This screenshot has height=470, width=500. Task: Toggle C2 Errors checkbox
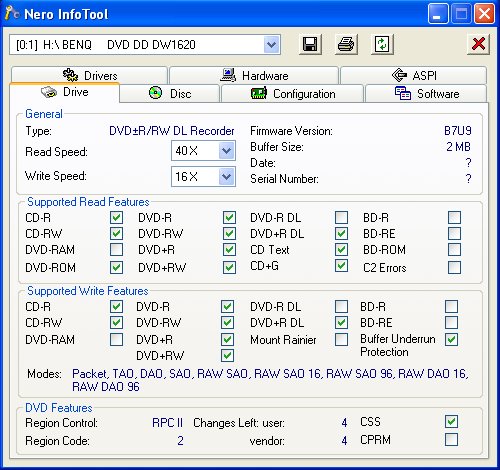coord(455,267)
